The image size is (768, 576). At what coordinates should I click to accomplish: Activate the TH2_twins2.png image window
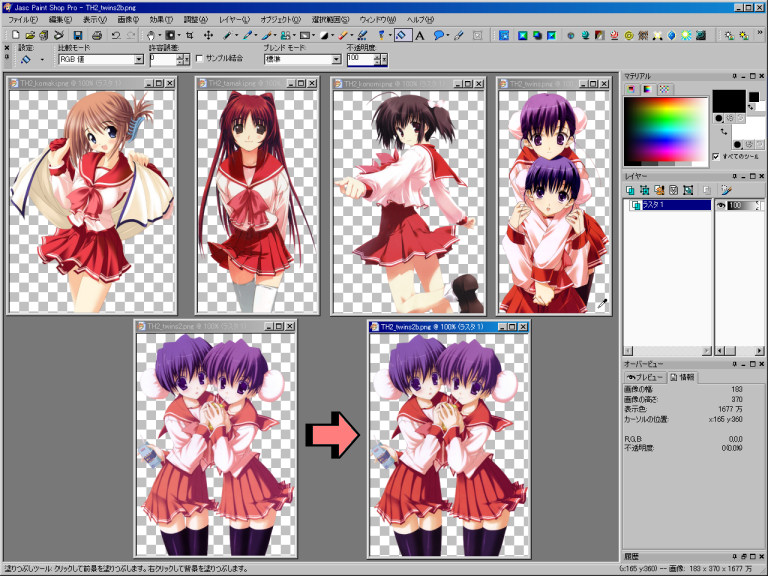click(x=216, y=326)
